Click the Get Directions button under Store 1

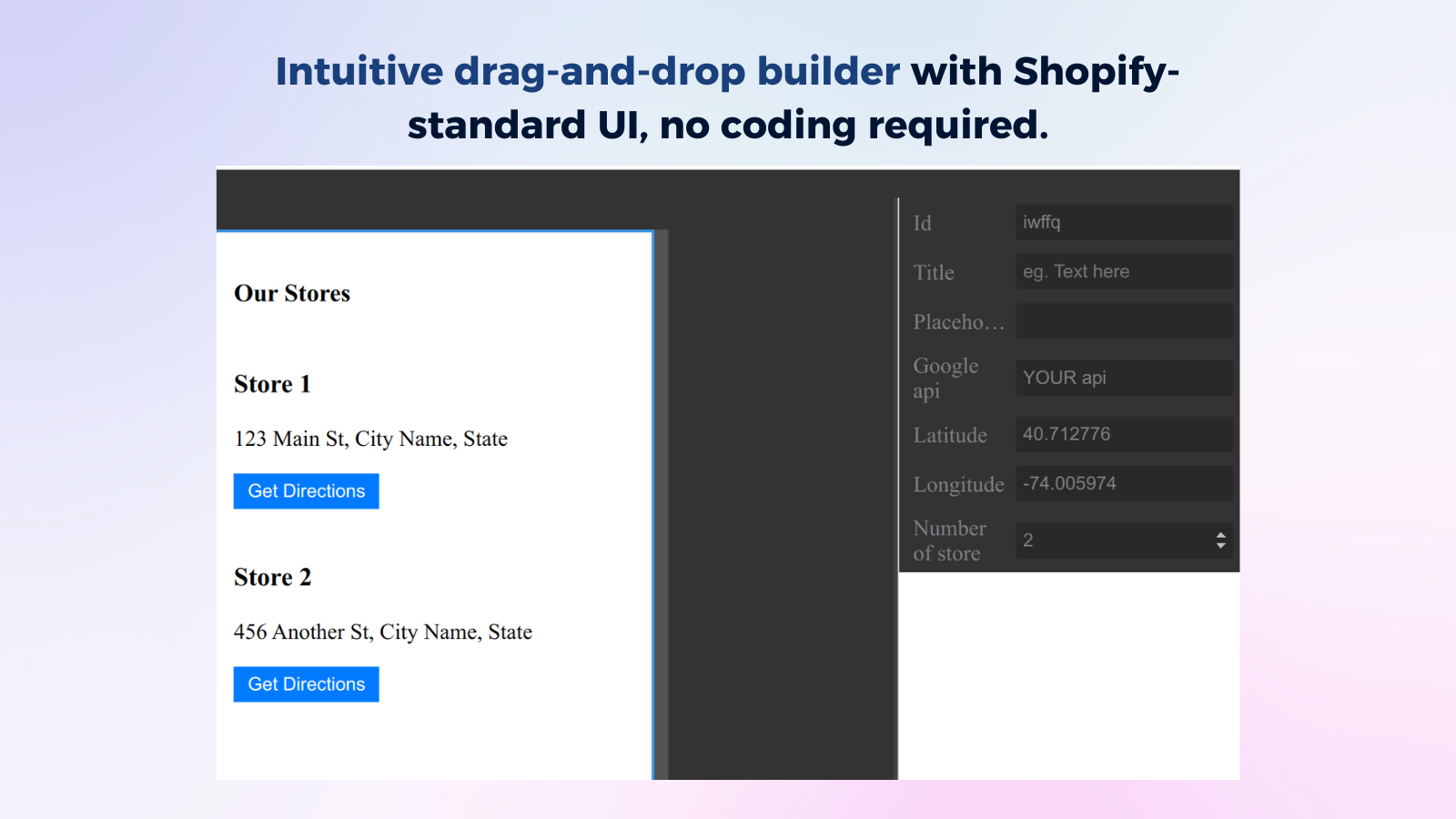coord(305,490)
